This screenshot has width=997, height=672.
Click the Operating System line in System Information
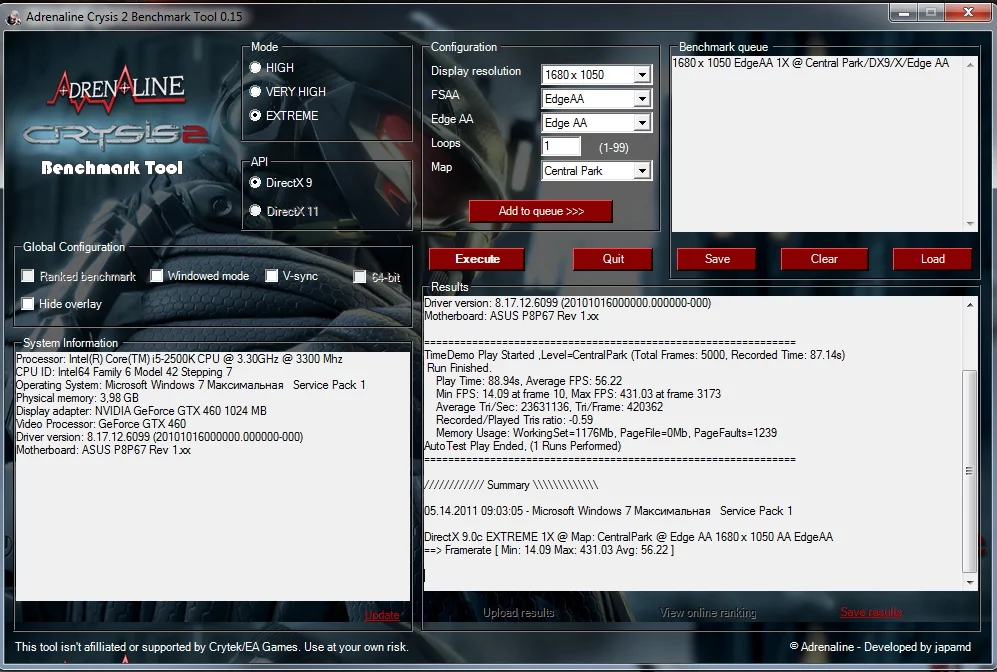coord(191,385)
